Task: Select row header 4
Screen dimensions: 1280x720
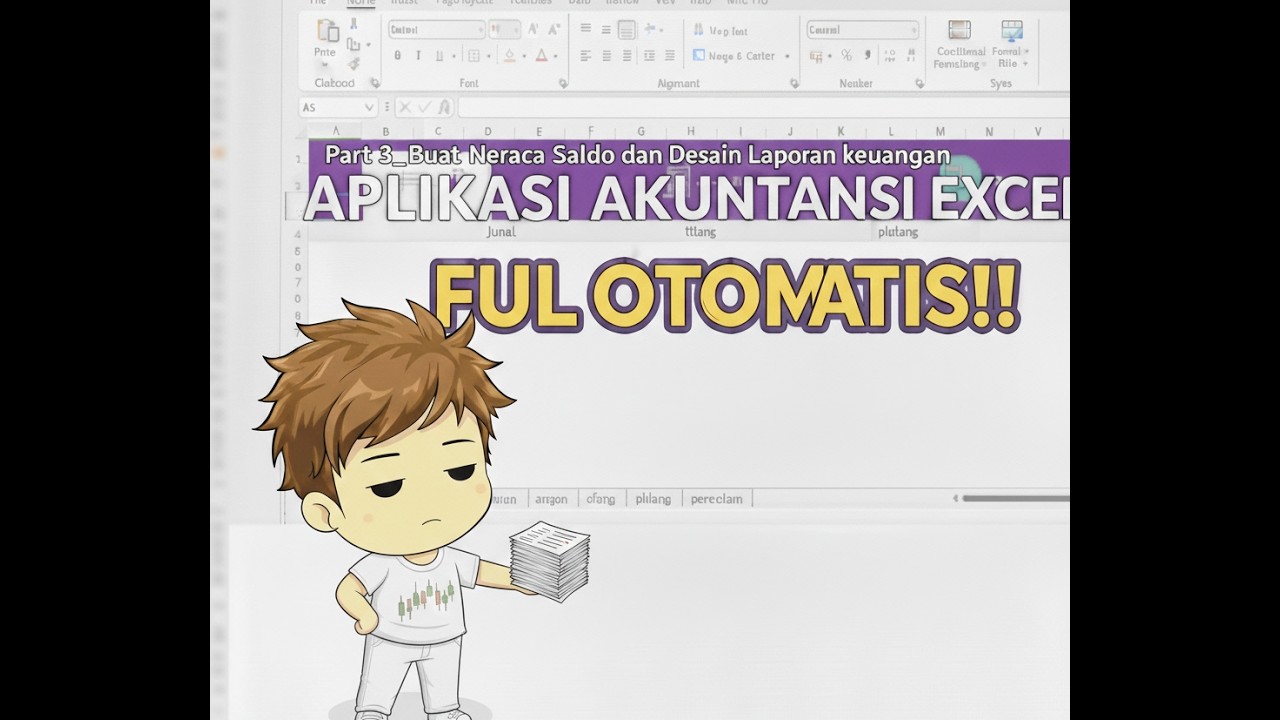Action: pyautogui.click(x=298, y=233)
